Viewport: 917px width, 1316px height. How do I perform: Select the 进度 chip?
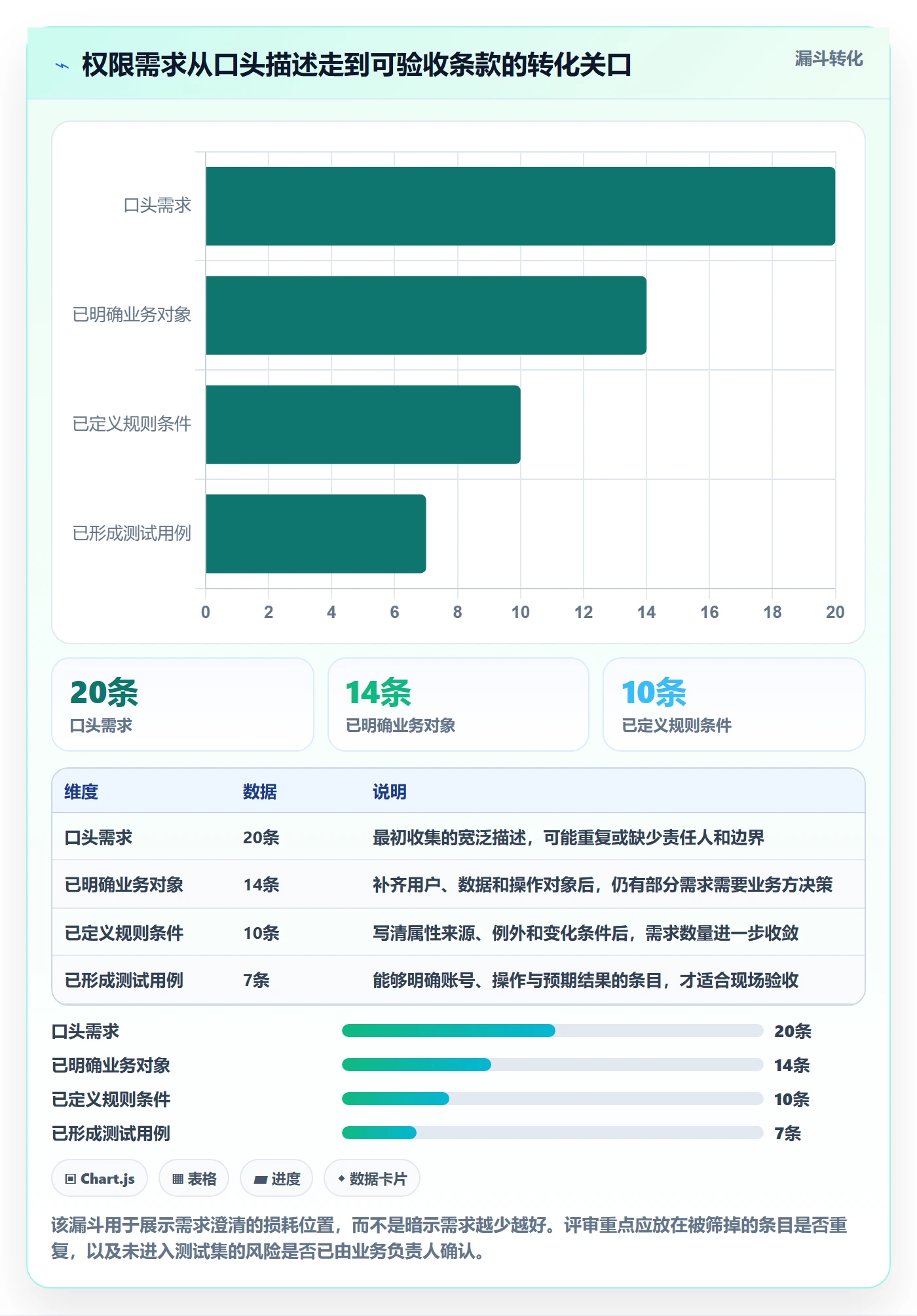(276, 1179)
